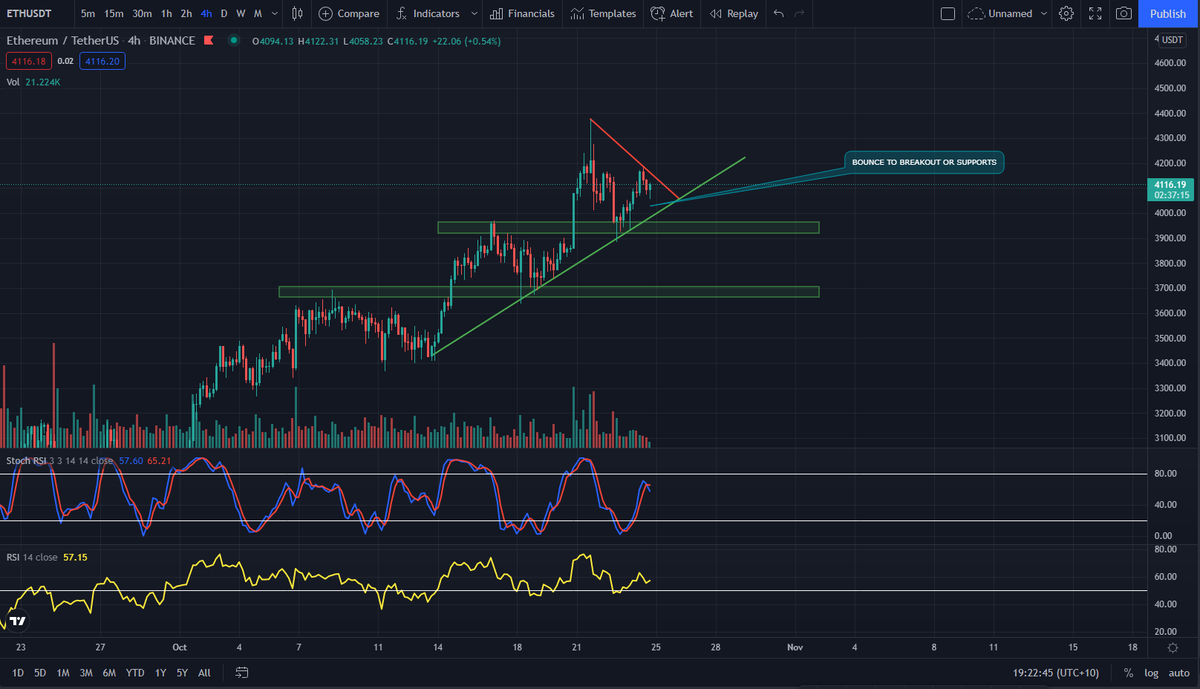Image resolution: width=1200 pixels, height=689 pixels.
Task: Select the M monthly timeframe
Action: (258, 14)
